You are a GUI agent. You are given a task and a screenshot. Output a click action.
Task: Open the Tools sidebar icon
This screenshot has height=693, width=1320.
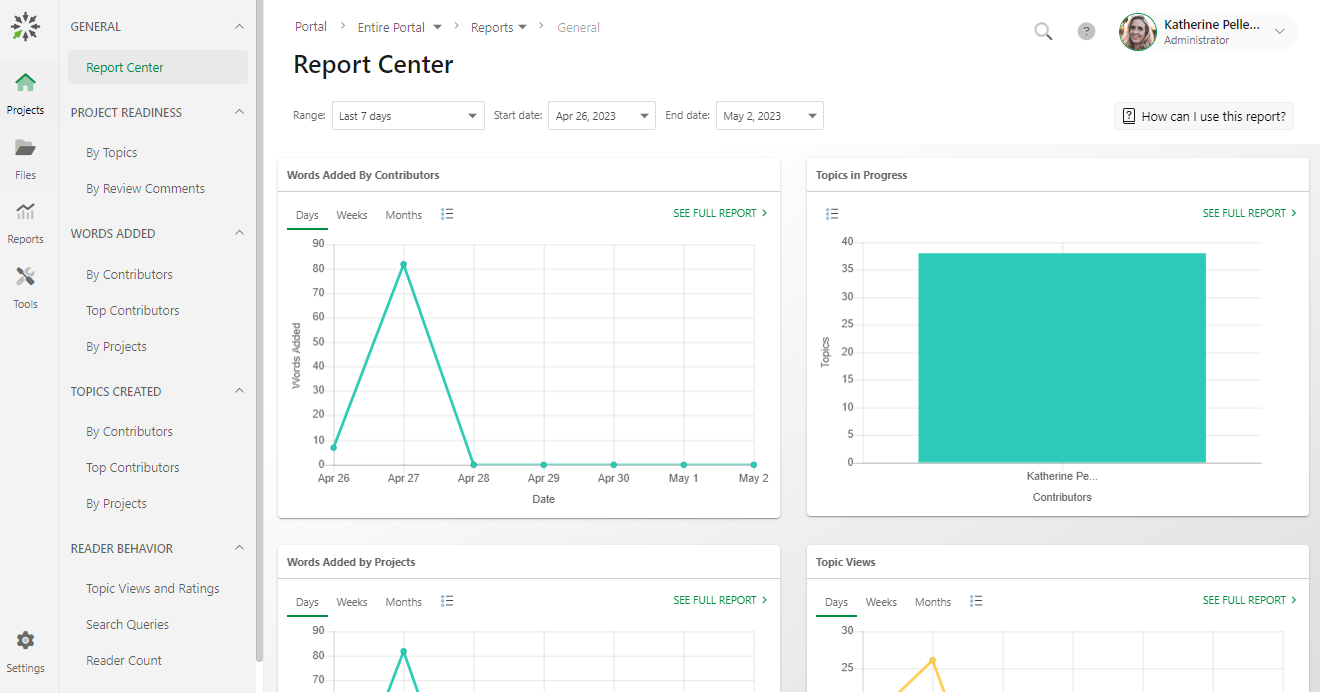26,278
